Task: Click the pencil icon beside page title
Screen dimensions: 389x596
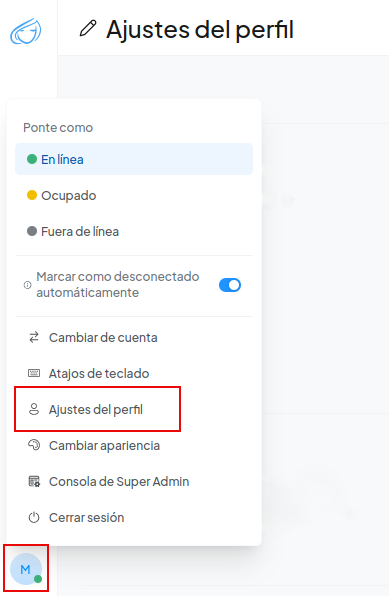Action: (x=88, y=29)
